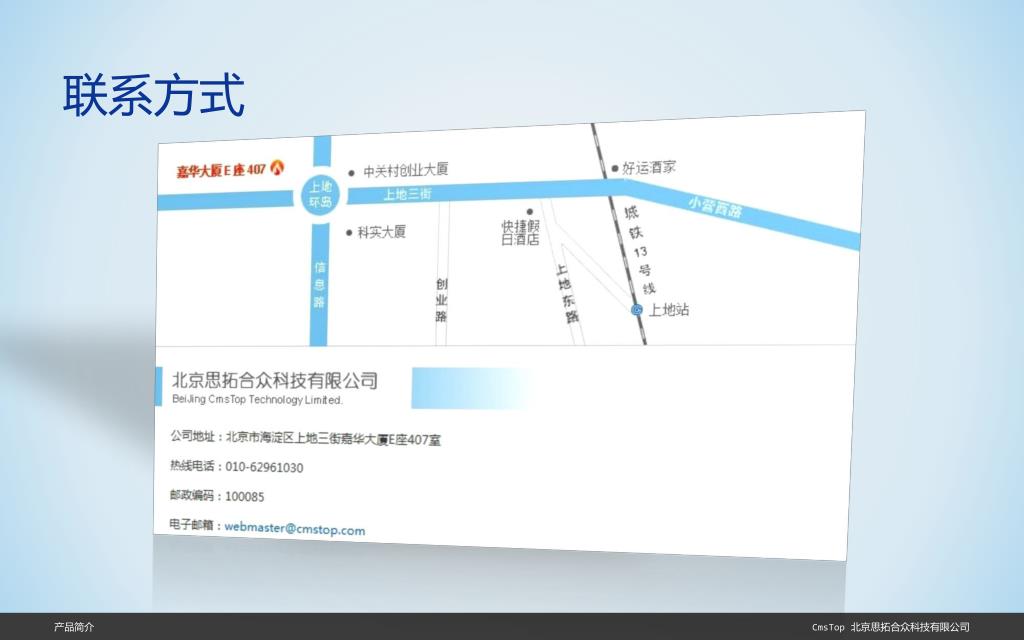Image resolution: width=1024 pixels, height=640 pixels.
Task: Click the 公司地址 address line
Action: 306,438
